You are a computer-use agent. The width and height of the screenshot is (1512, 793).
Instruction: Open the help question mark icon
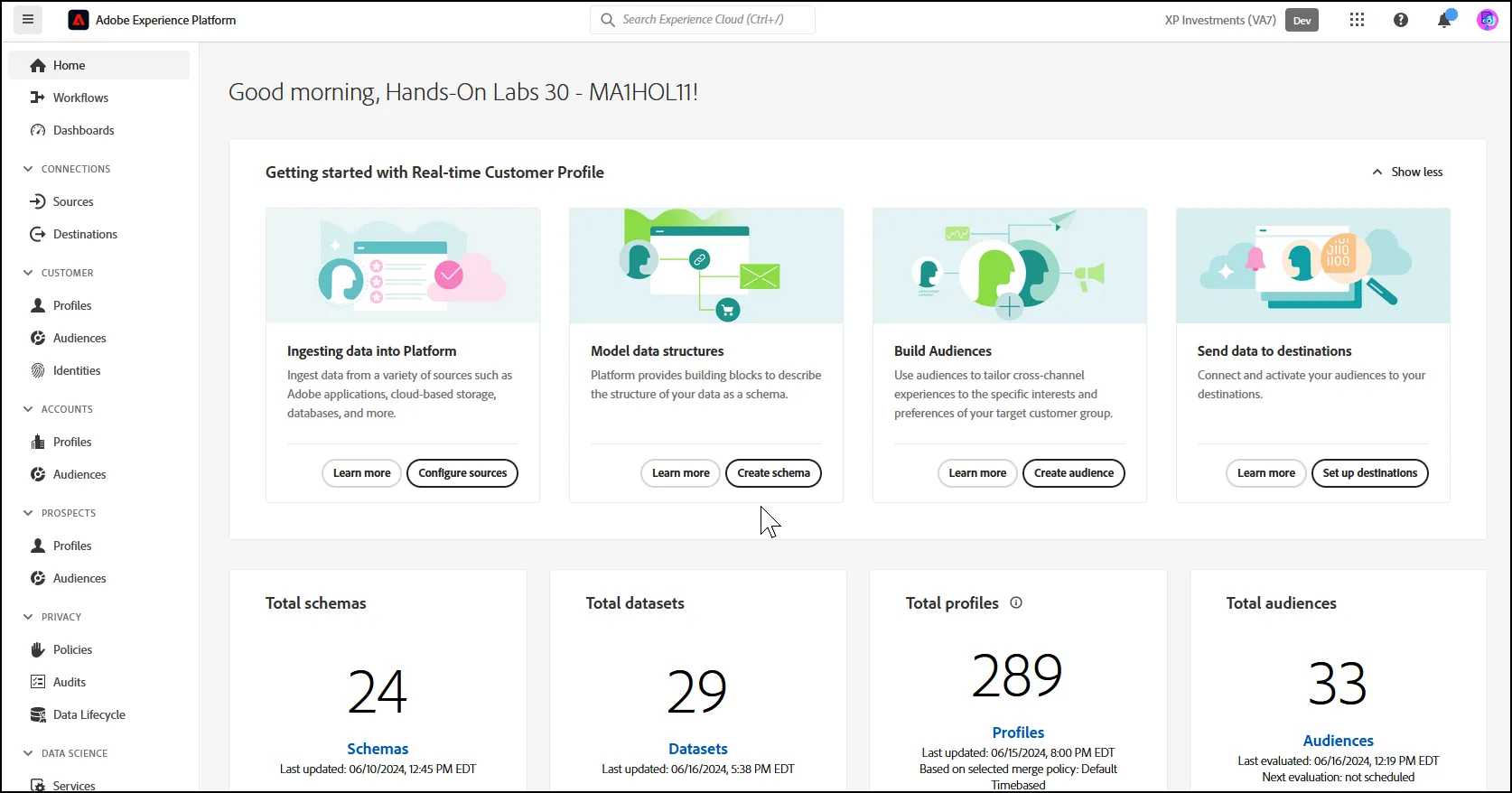[x=1401, y=20]
